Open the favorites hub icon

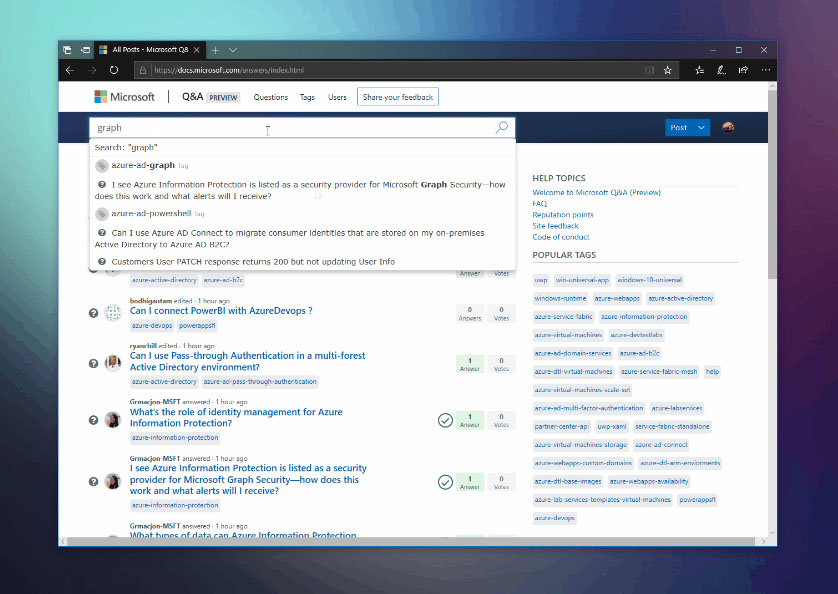(x=700, y=70)
